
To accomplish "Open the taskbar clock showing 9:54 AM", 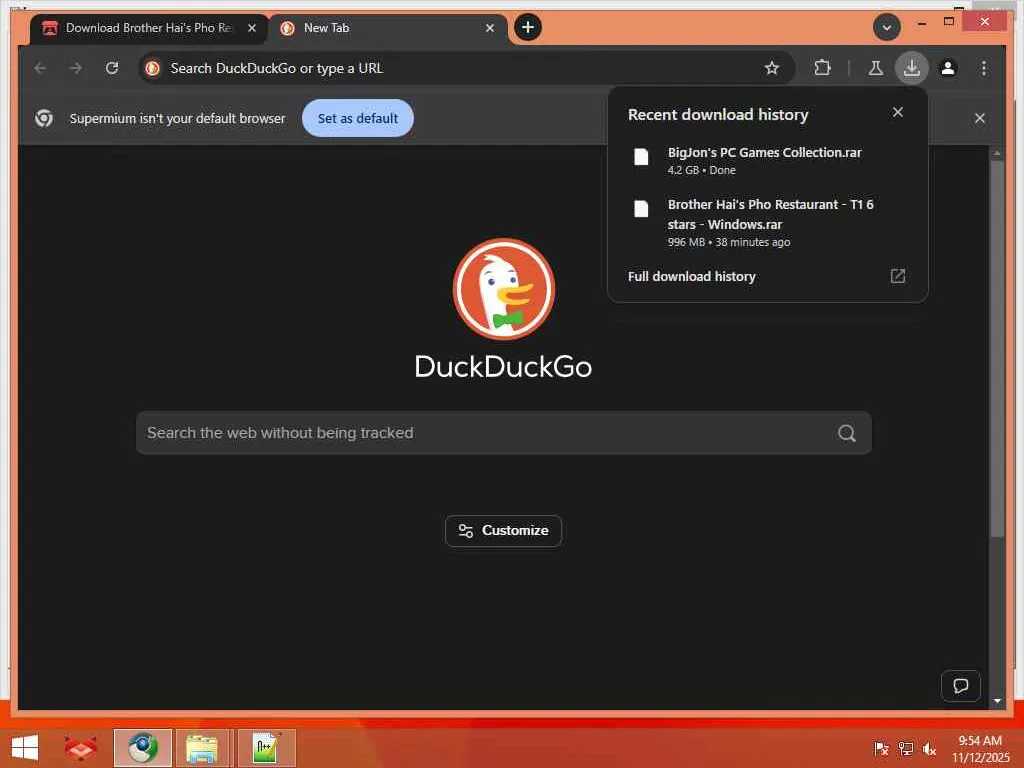I will click(980, 748).
